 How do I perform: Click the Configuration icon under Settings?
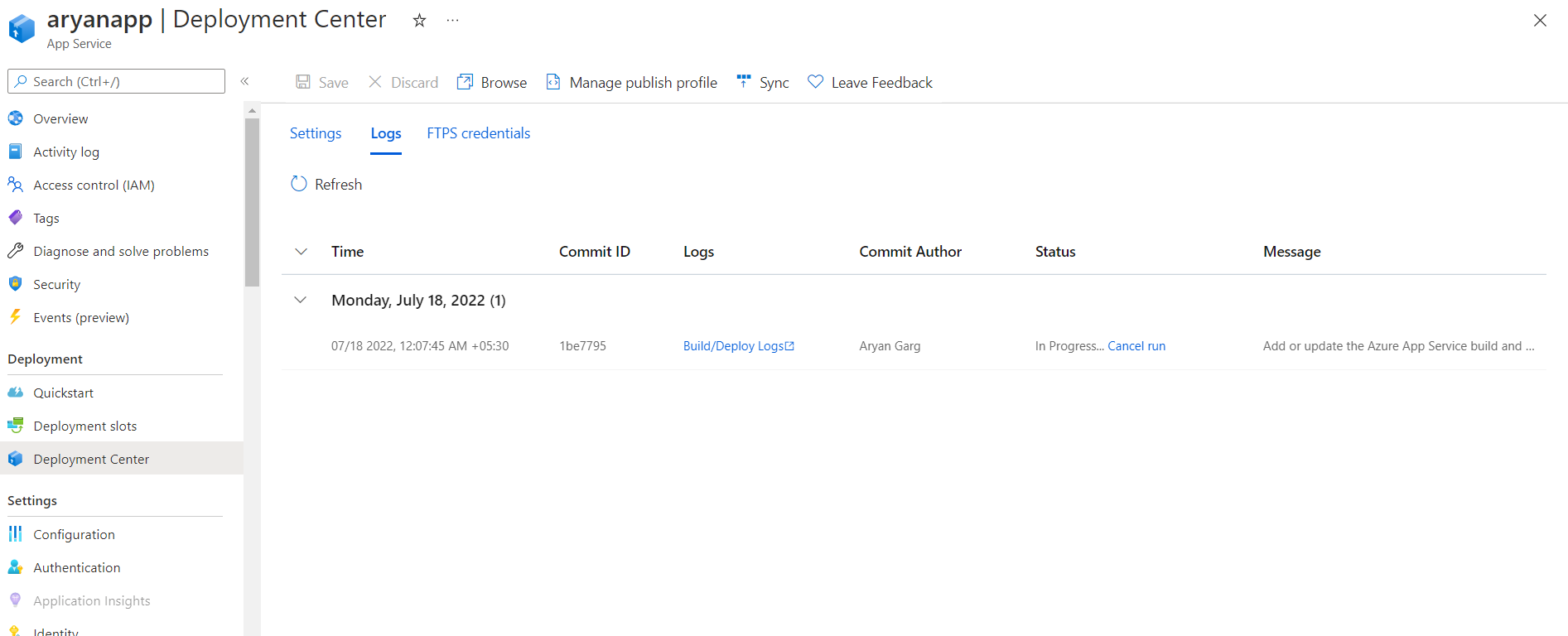pyautogui.click(x=16, y=534)
